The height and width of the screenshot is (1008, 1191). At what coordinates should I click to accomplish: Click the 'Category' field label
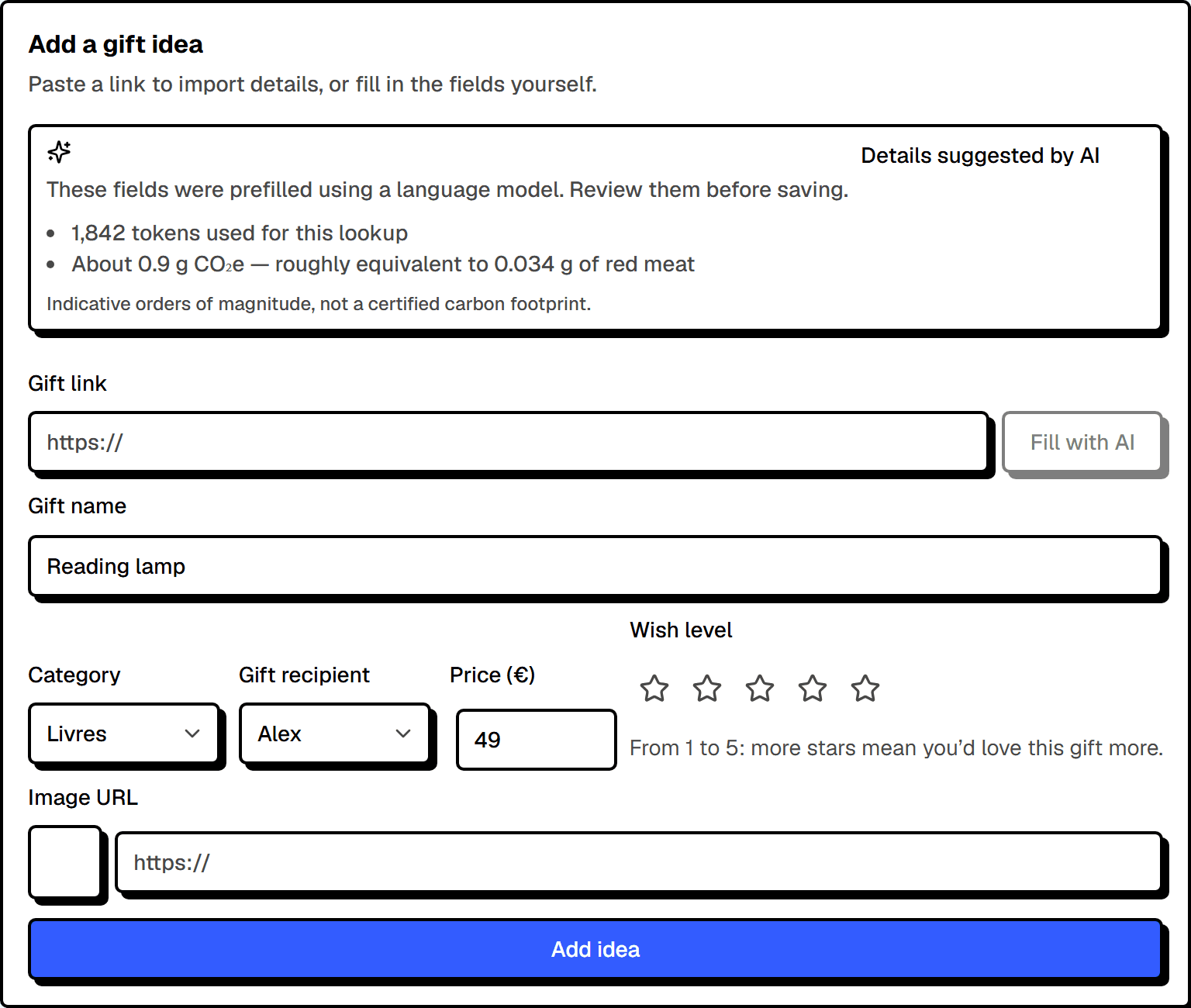(74, 675)
